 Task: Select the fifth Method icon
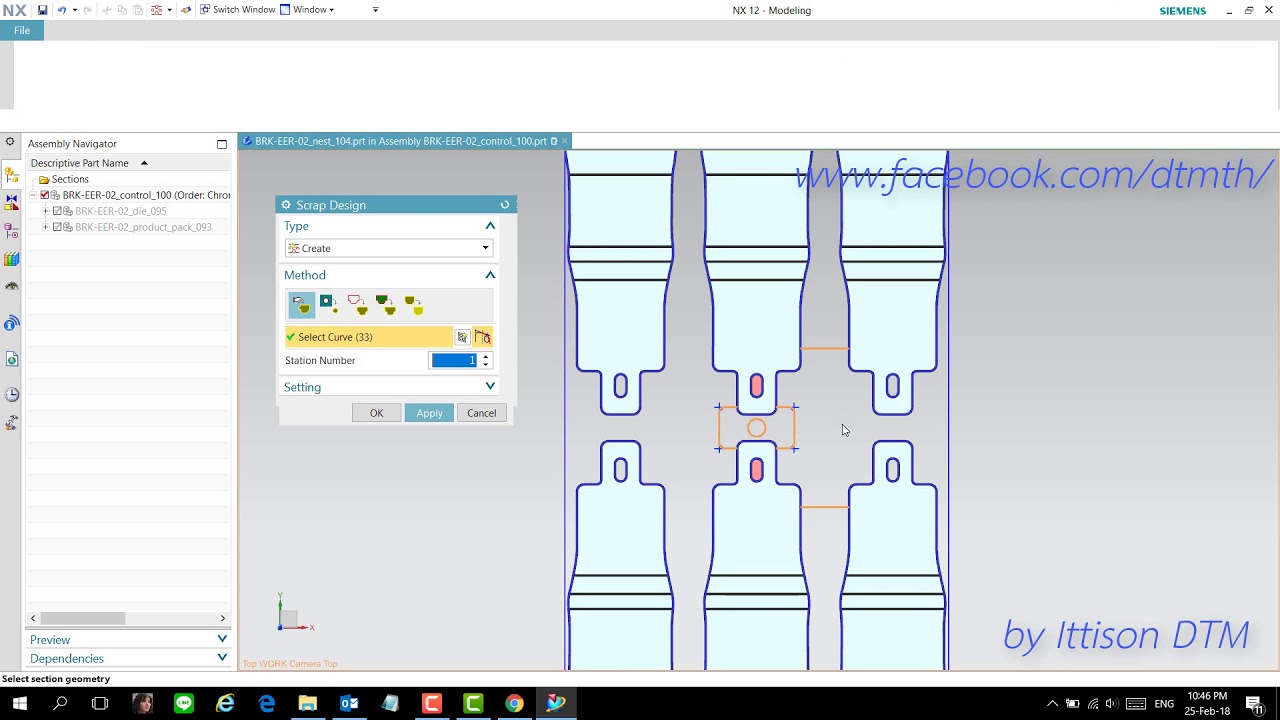point(413,304)
